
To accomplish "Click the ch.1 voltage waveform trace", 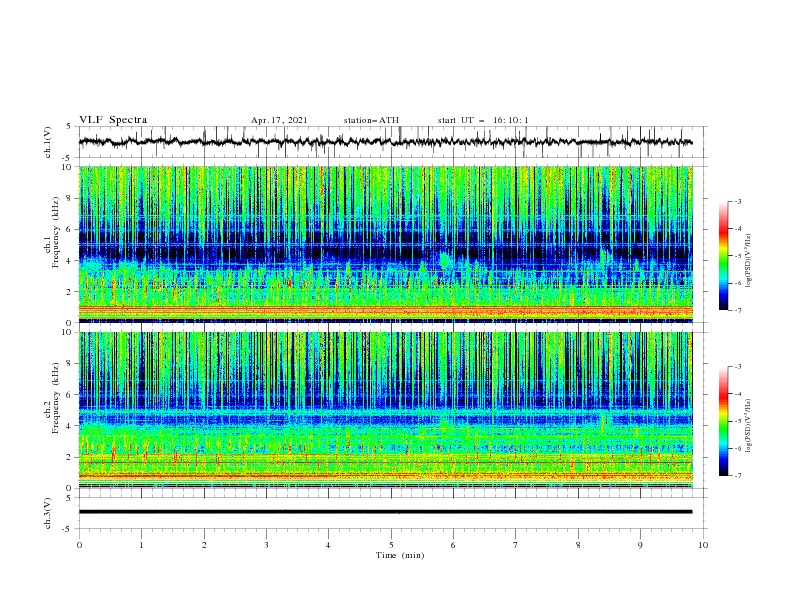I will 385,142.
